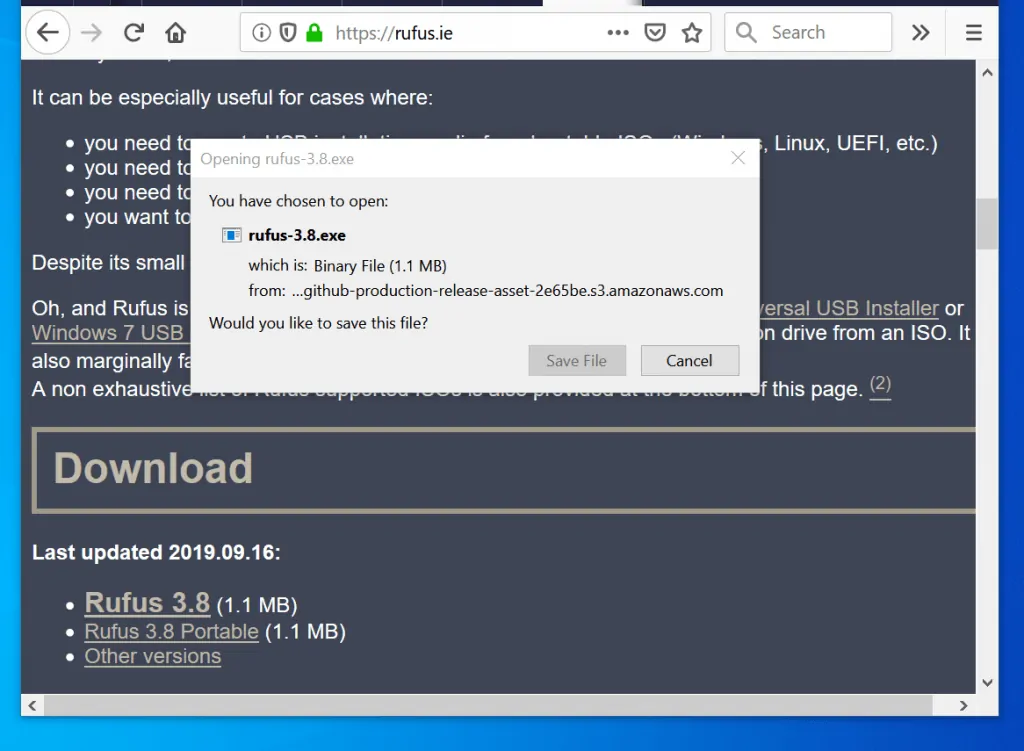Close the Opening rufus-3.8.exe dialog
1024x751 pixels.
coord(738,158)
